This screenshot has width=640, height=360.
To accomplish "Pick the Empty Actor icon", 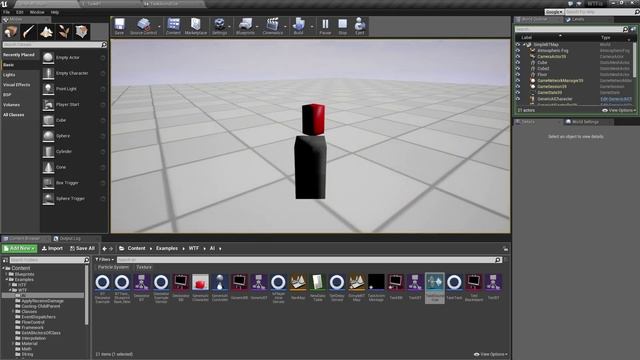I will [48, 58].
